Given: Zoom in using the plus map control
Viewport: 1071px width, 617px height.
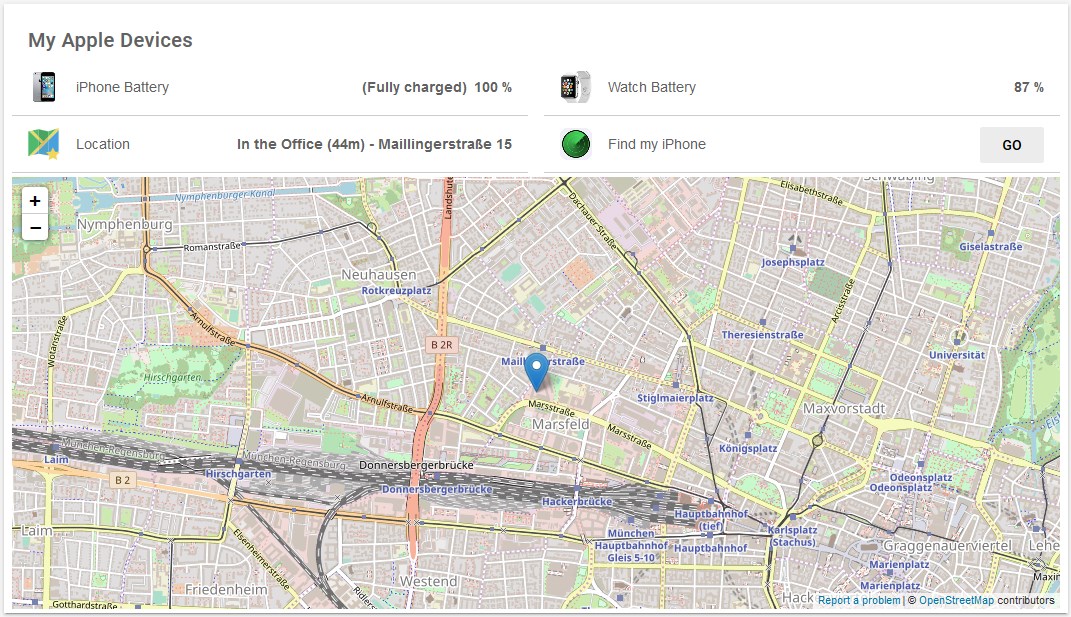Looking at the screenshot, I should coord(35,199).
